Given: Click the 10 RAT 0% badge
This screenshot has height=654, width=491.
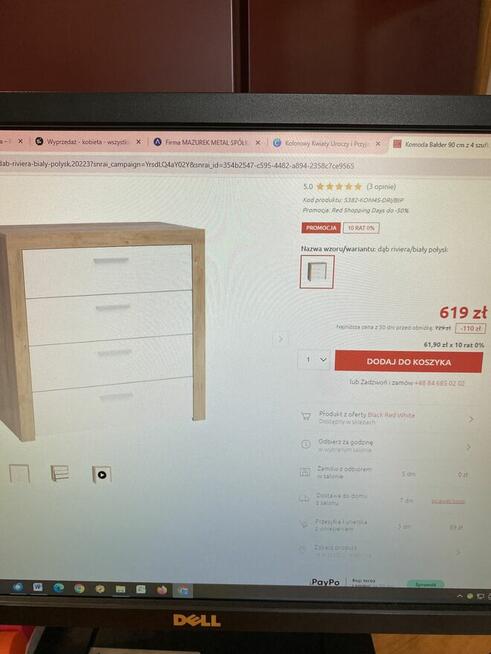Looking at the screenshot, I should (361, 228).
